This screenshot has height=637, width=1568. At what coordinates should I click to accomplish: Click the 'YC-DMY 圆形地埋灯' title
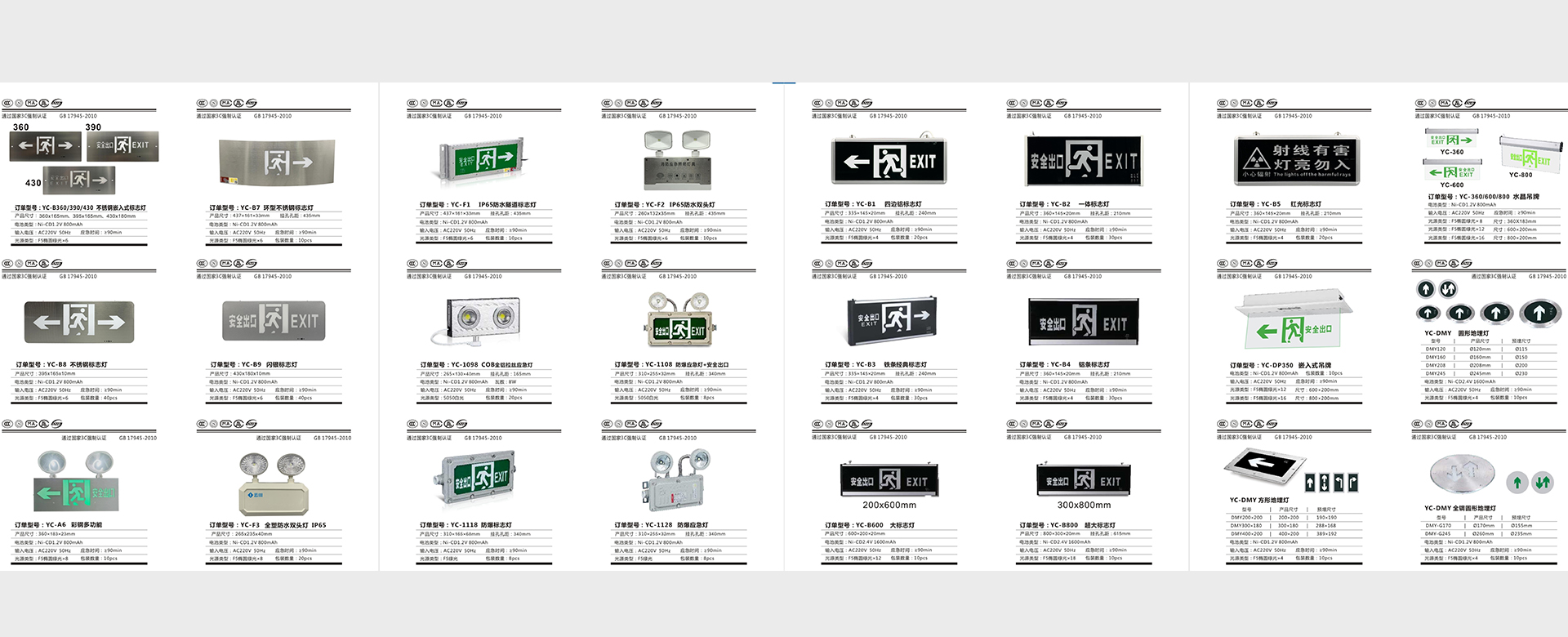click(x=1456, y=333)
